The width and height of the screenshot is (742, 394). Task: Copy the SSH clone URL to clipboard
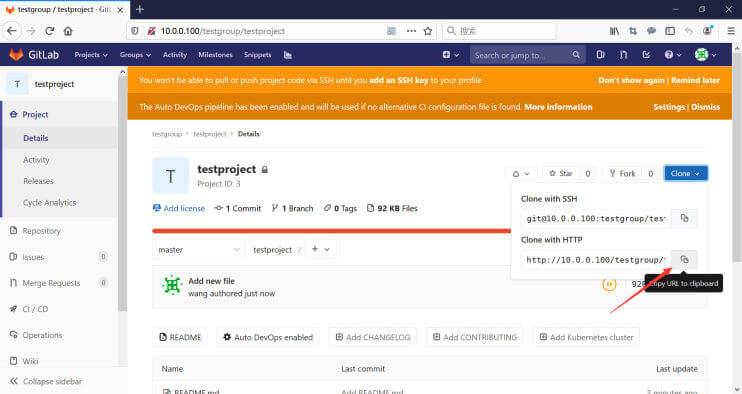click(x=684, y=218)
